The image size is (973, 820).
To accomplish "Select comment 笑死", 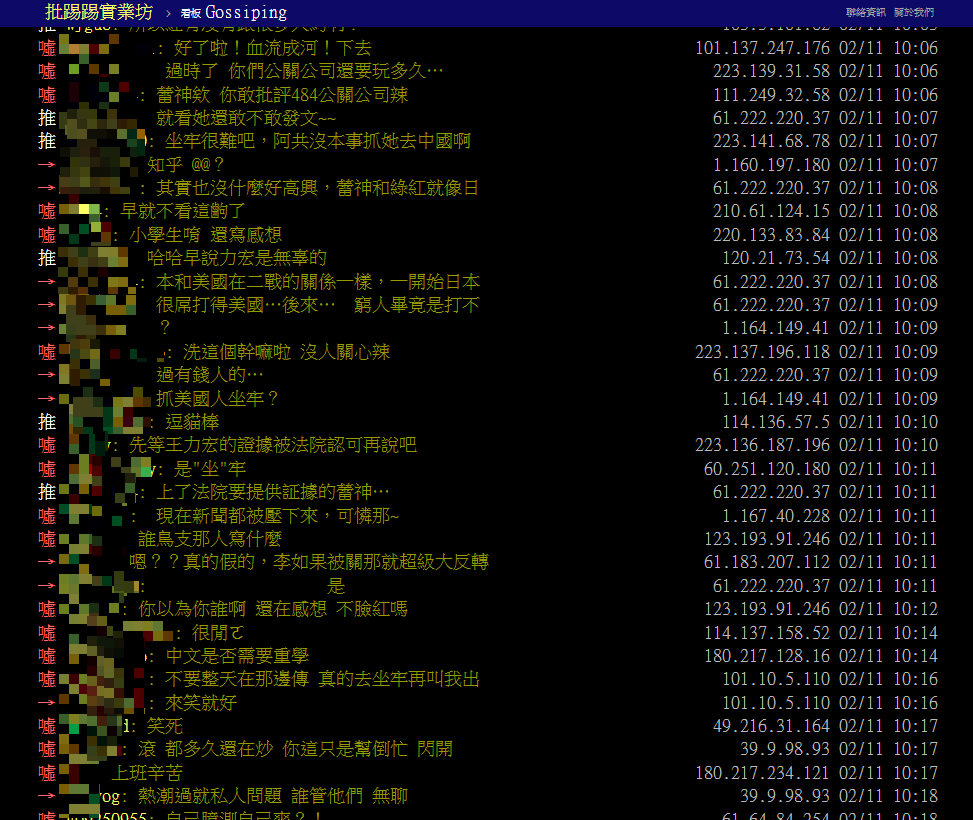I will pyautogui.click(x=164, y=726).
